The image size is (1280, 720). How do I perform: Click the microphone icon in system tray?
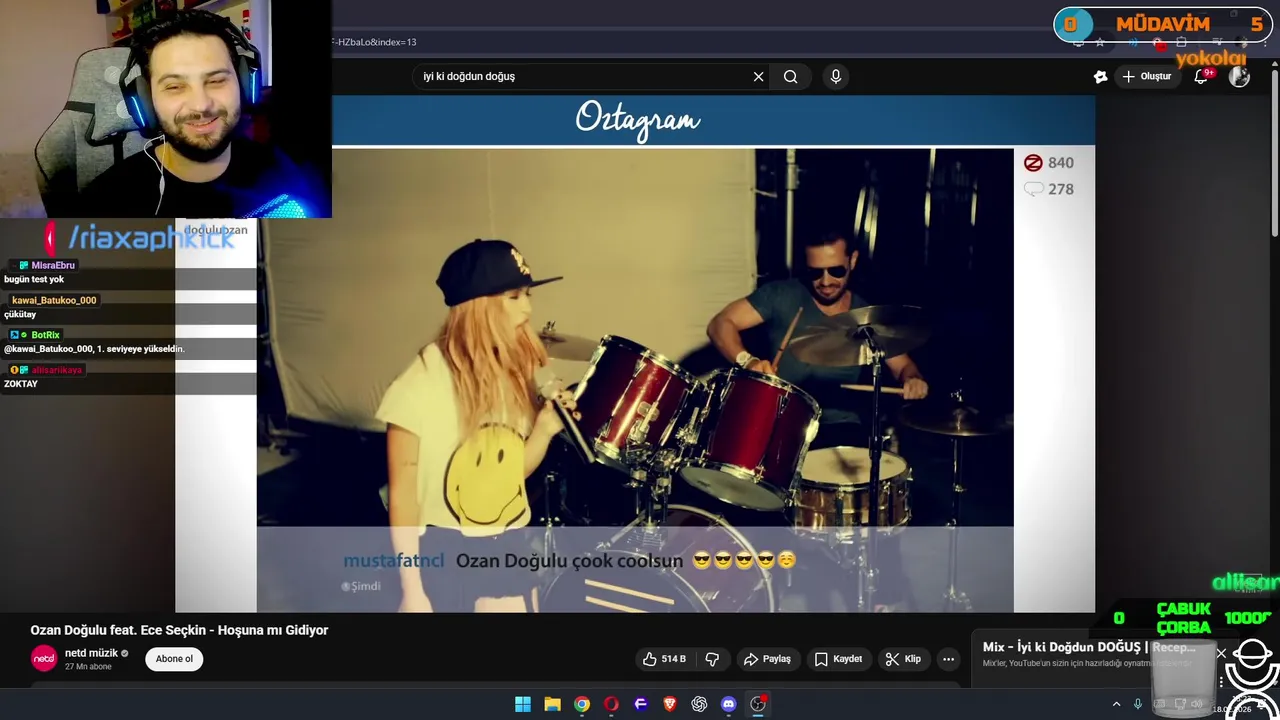(x=1137, y=705)
